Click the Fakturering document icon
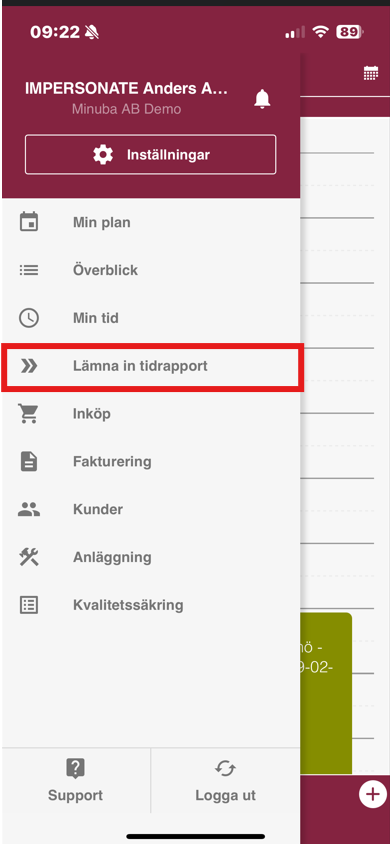This screenshot has height=844, width=390. click(x=29, y=461)
